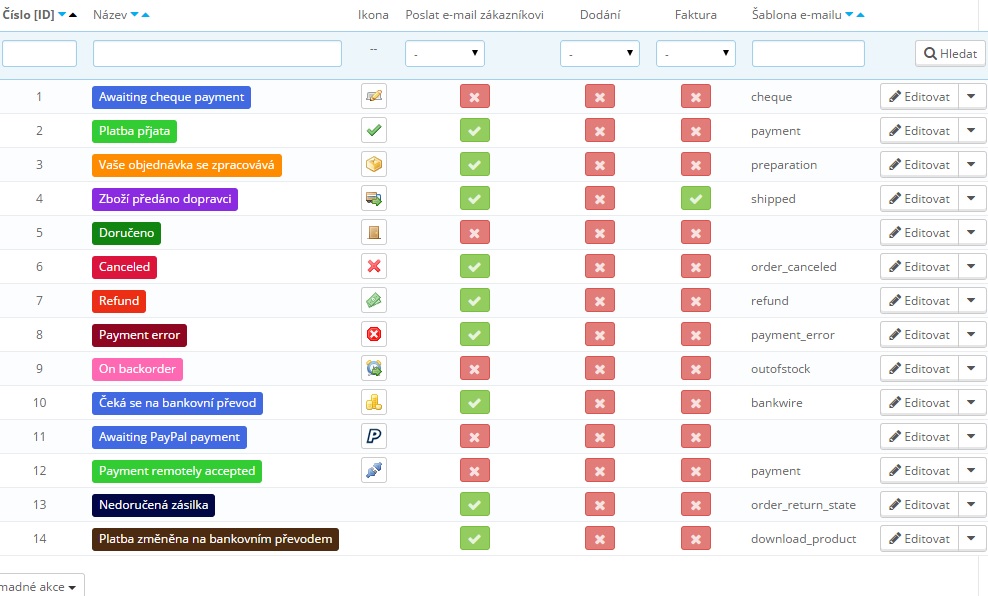Image resolution: width=988 pixels, height=596 pixels.
Task: Toggle Faktura for Refund
Action: [x=696, y=301]
